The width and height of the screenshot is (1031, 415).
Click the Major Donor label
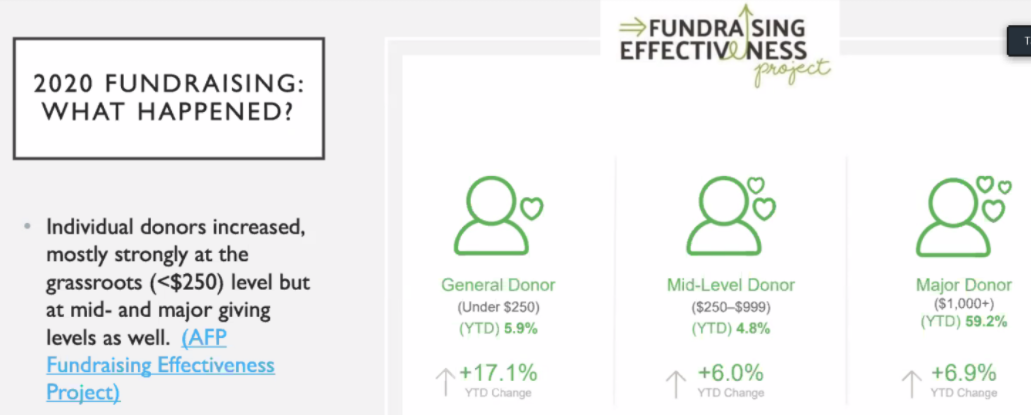coord(963,285)
